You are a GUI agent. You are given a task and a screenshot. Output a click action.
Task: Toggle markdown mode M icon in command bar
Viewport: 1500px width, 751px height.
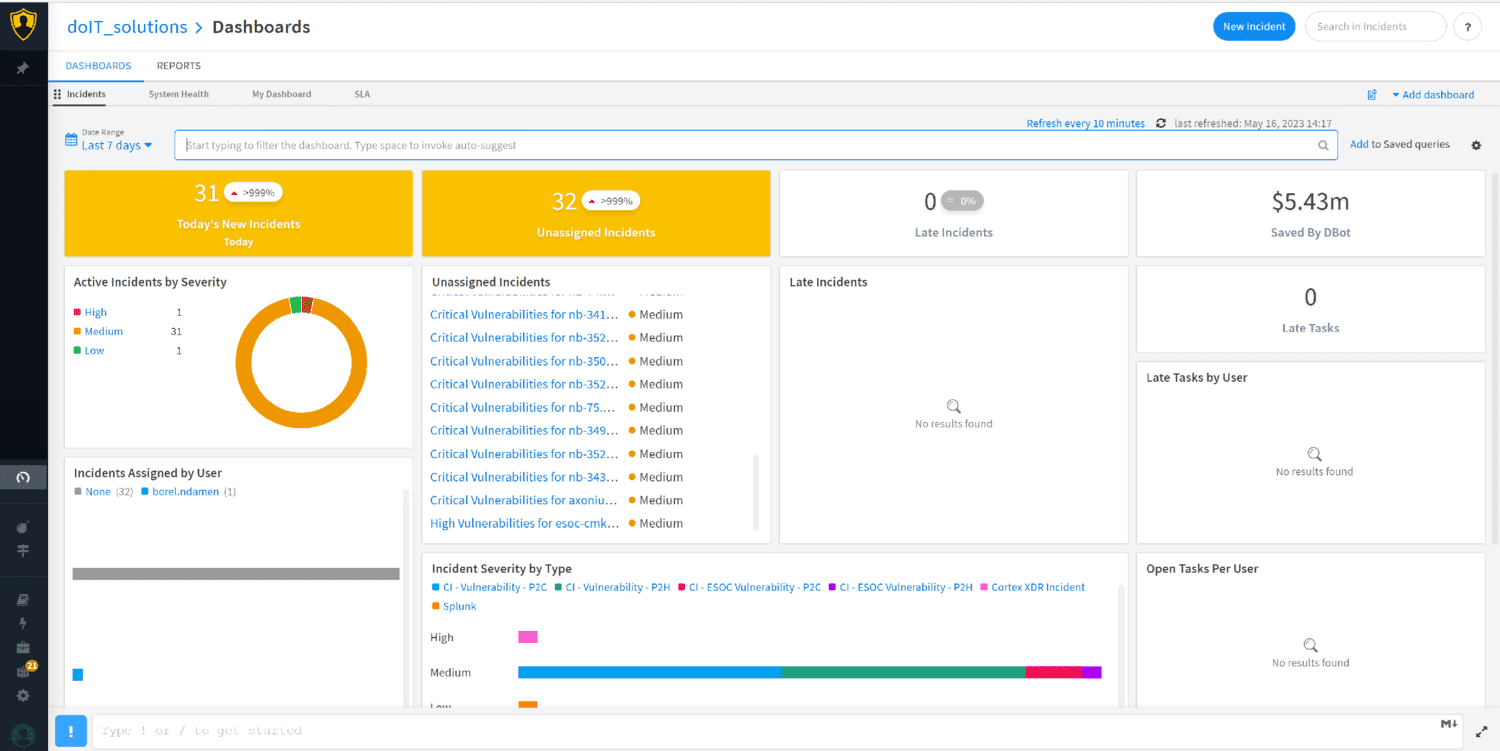point(1448,724)
